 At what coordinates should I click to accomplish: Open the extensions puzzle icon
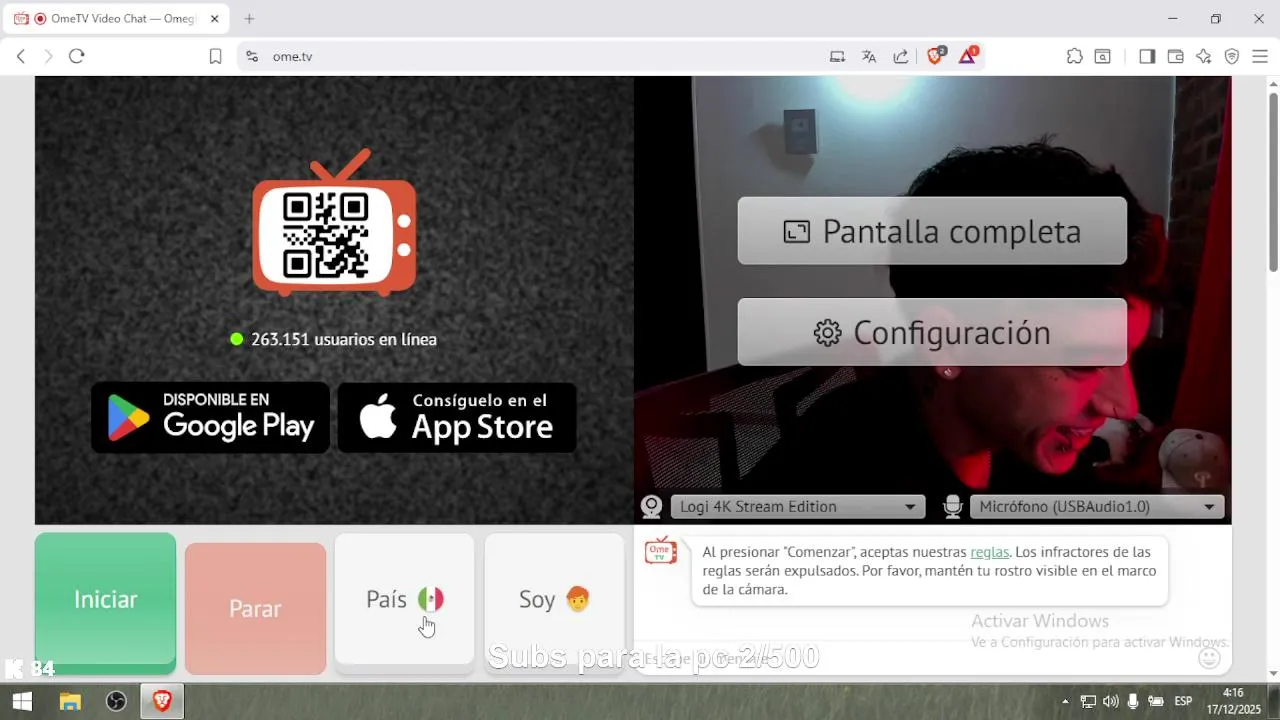[x=1075, y=57]
